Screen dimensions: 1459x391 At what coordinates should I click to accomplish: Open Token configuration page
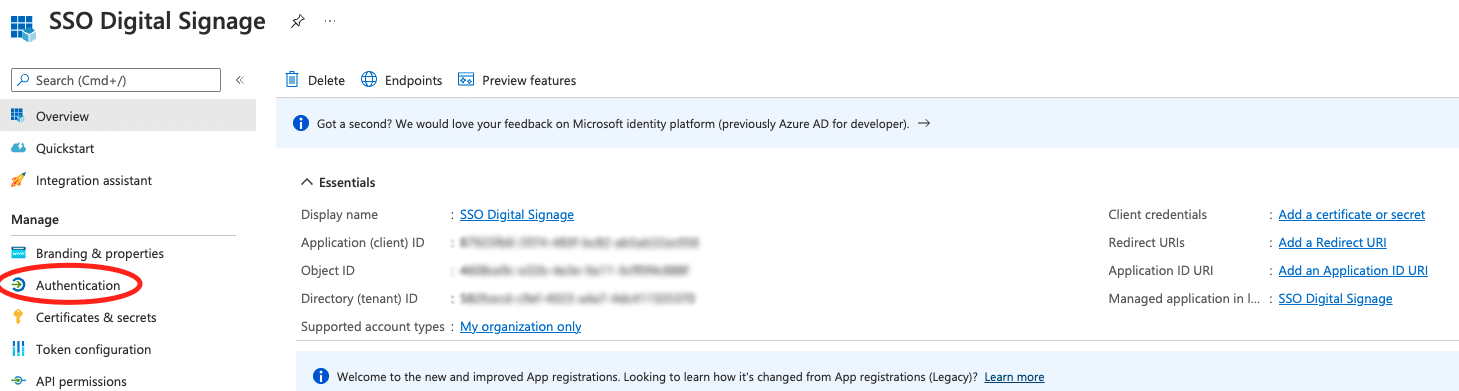tap(93, 349)
